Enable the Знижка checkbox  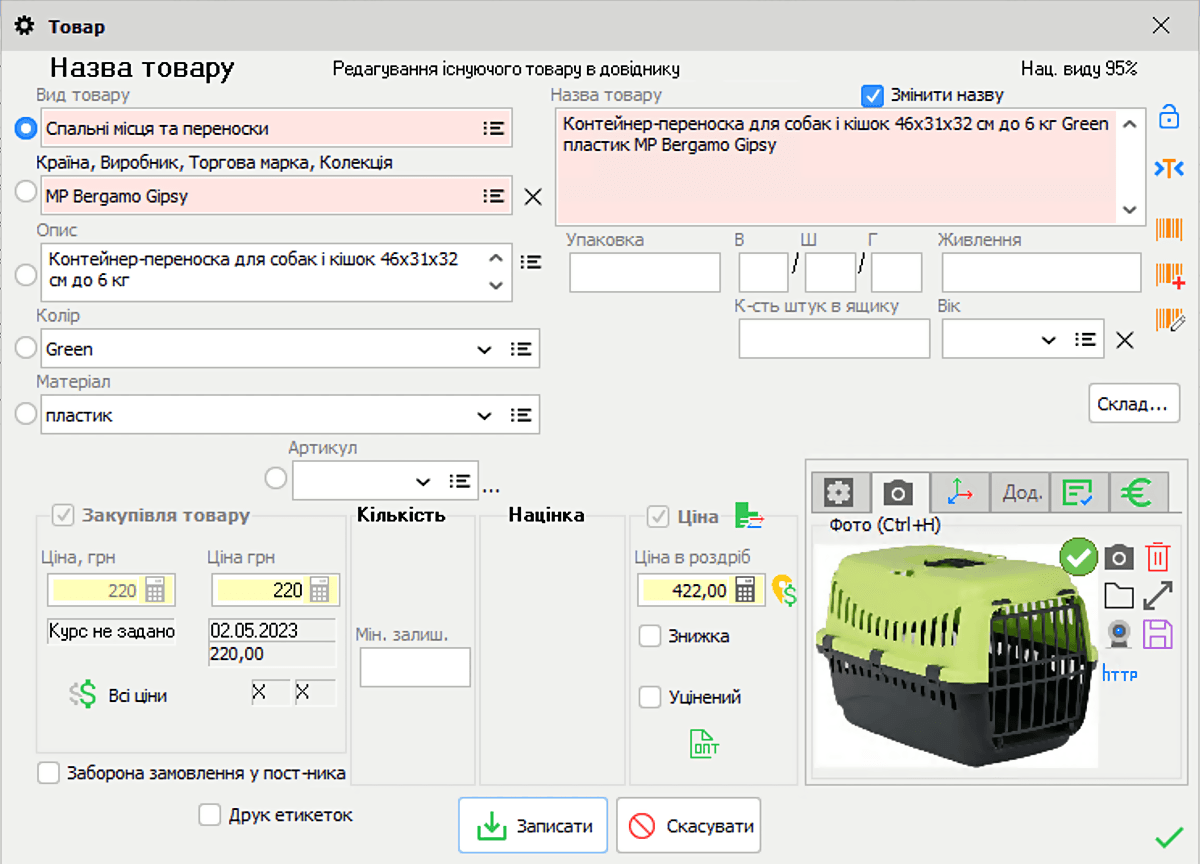pyautogui.click(x=648, y=636)
